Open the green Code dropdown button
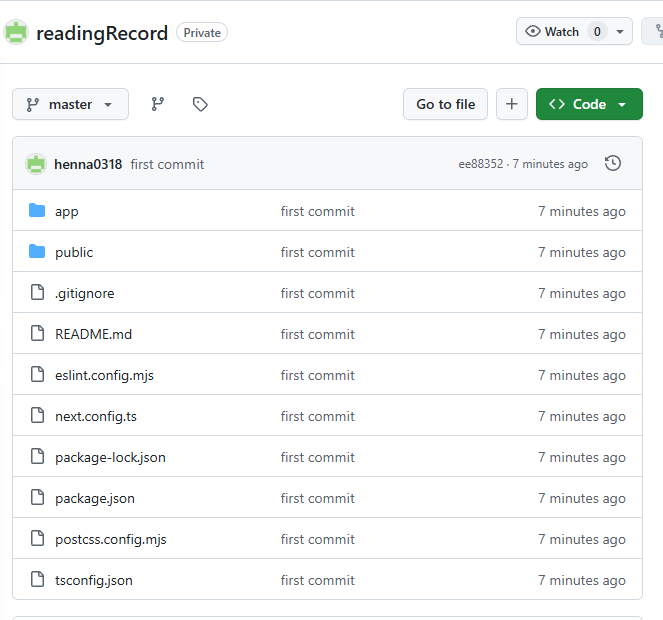This screenshot has height=620, width=663. 589,104
